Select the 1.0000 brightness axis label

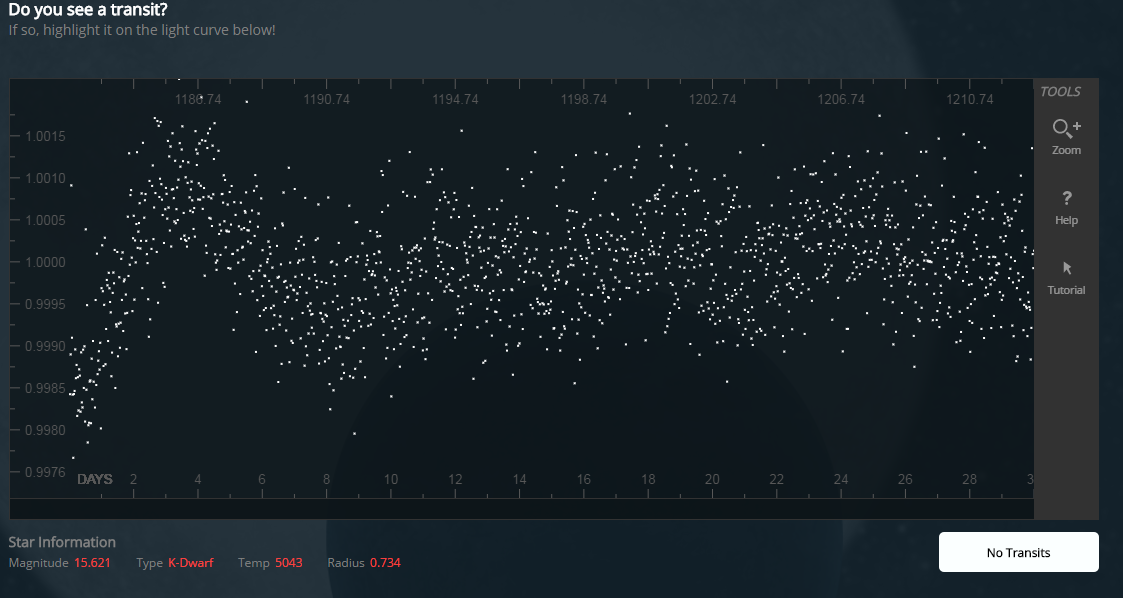pyautogui.click(x=45, y=262)
